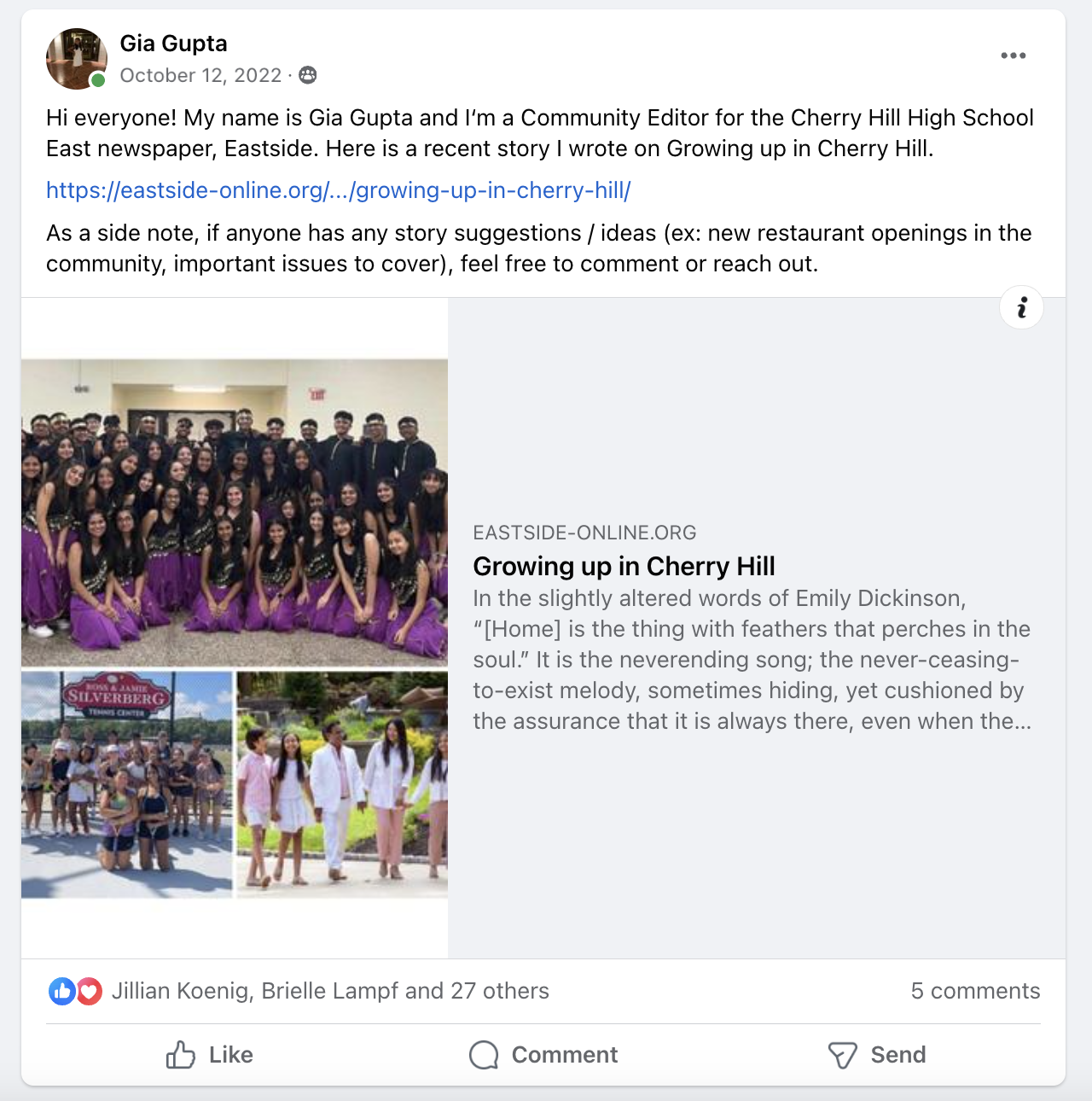Open the family in white outfits photo
Viewport: 1092px width, 1101px height.
[x=342, y=784]
